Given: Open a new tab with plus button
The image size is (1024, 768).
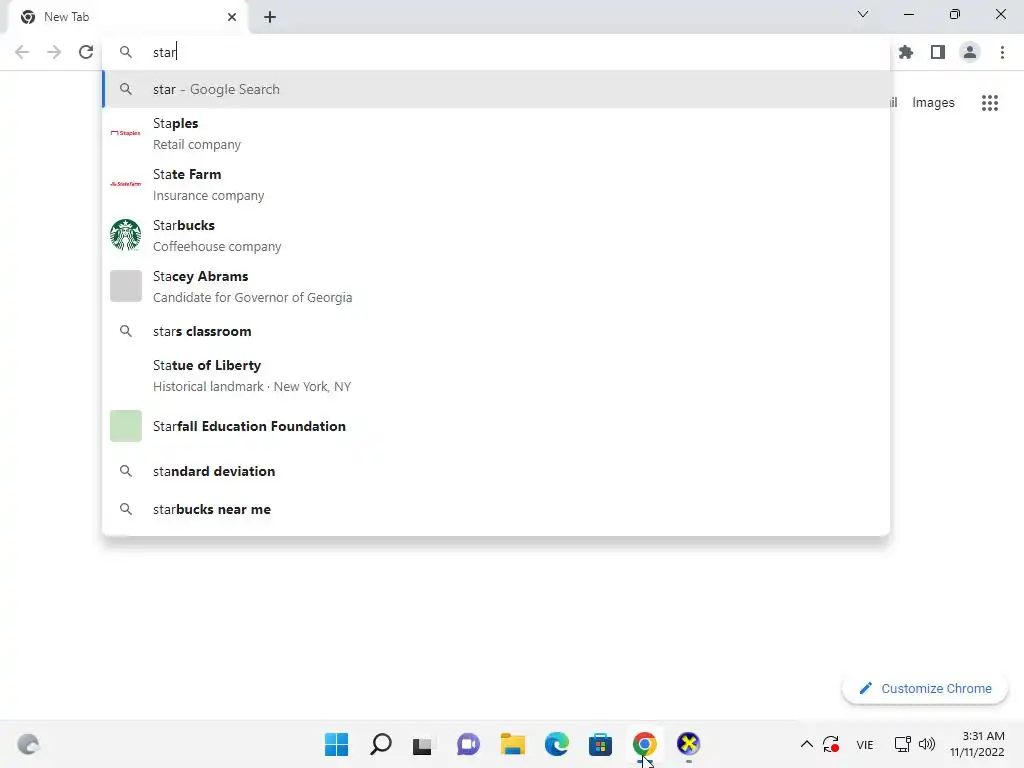Looking at the screenshot, I should (270, 17).
